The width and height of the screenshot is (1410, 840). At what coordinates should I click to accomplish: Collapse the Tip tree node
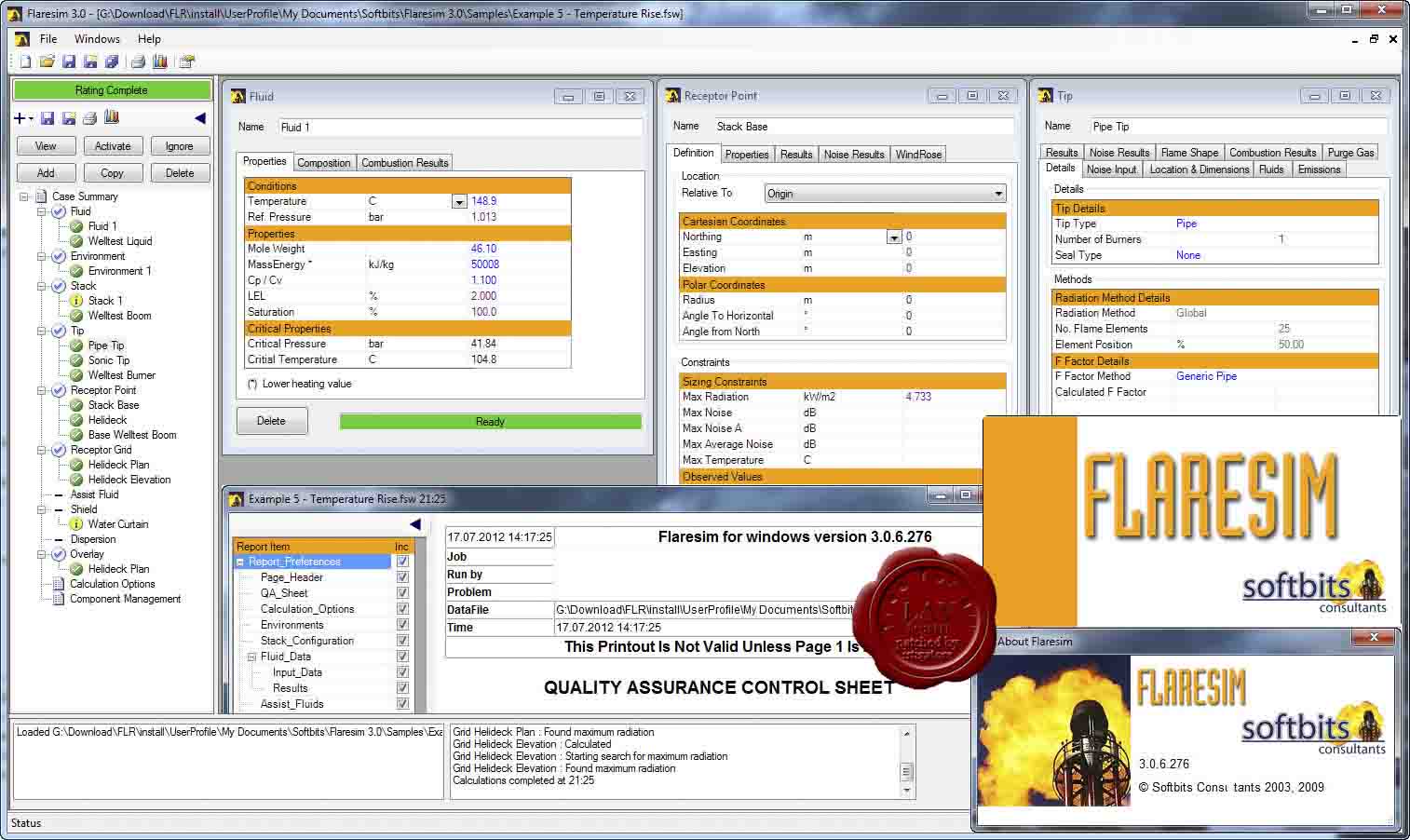point(42,331)
